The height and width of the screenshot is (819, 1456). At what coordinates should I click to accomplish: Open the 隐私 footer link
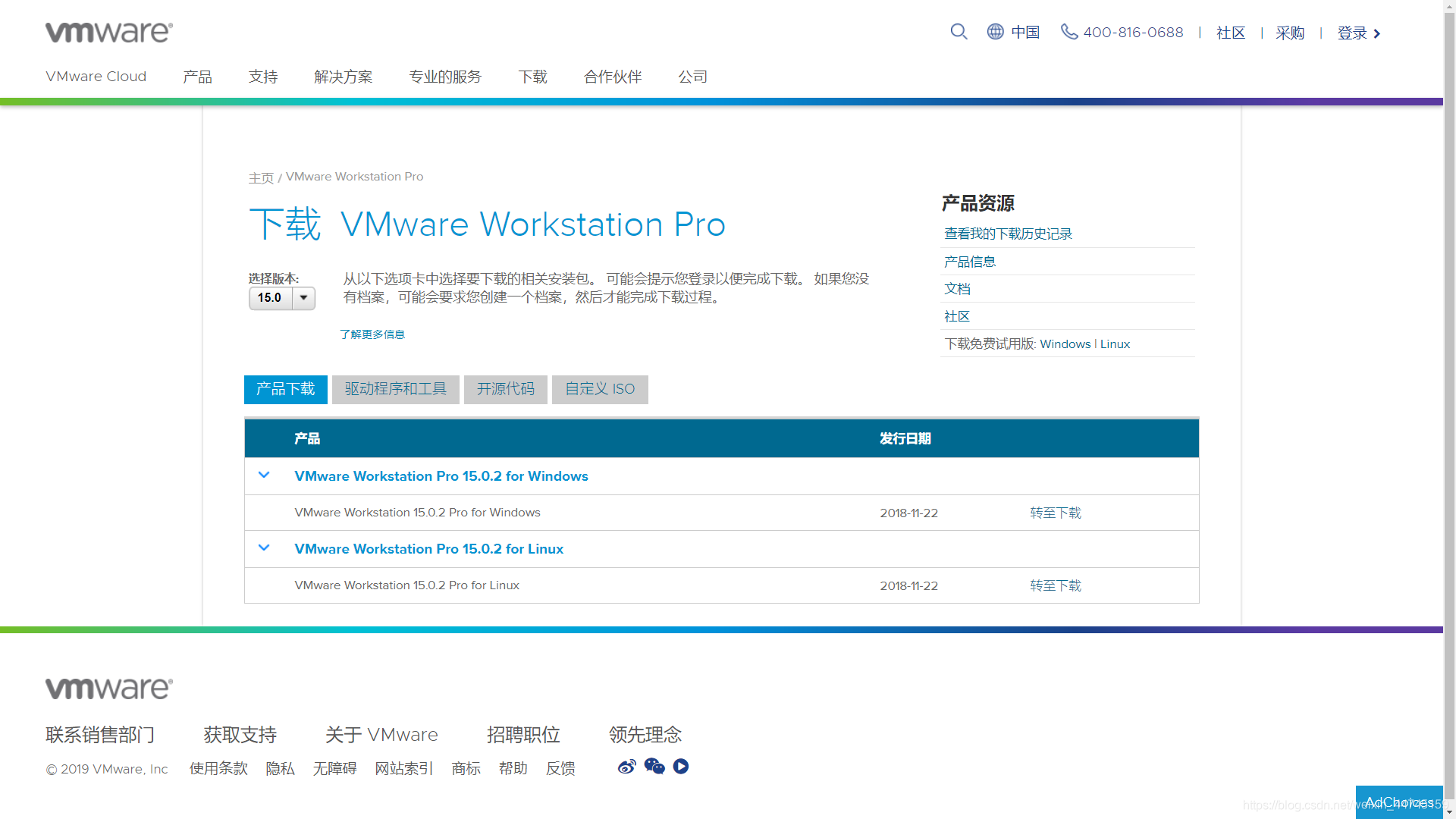pyautogui.click(x=280, y=768)
